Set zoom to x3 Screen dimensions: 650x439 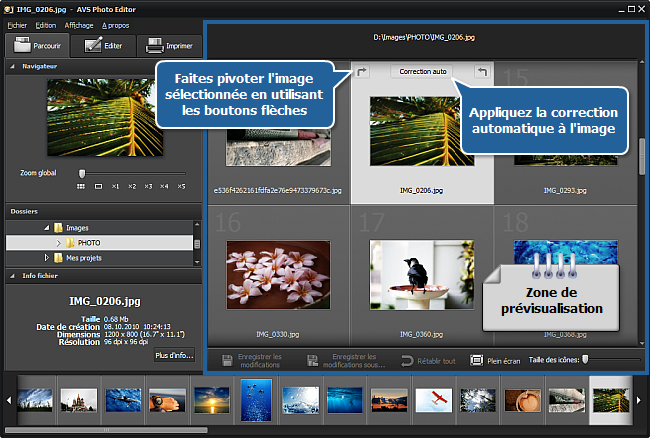point(148,187)
